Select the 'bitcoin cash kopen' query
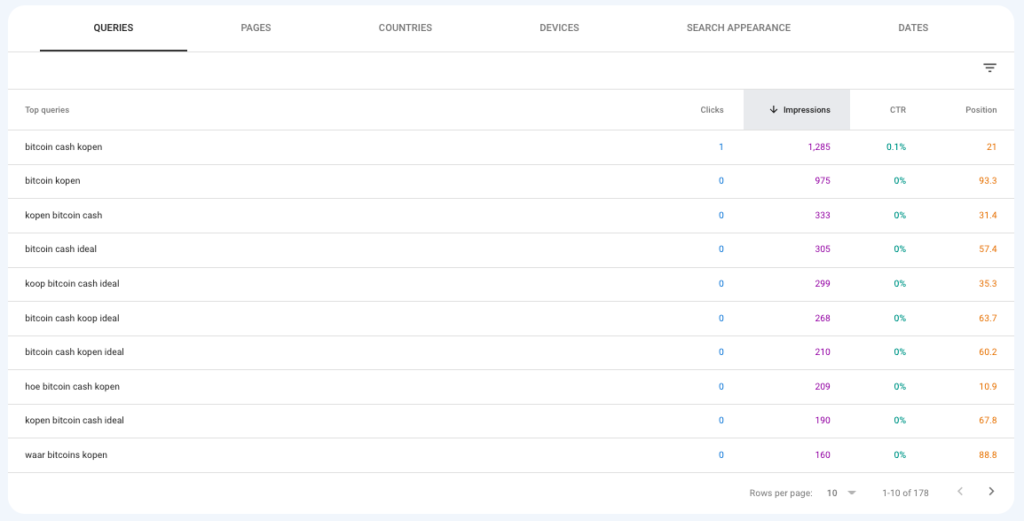The image size is (1024, 521). [x=63, y=147]
